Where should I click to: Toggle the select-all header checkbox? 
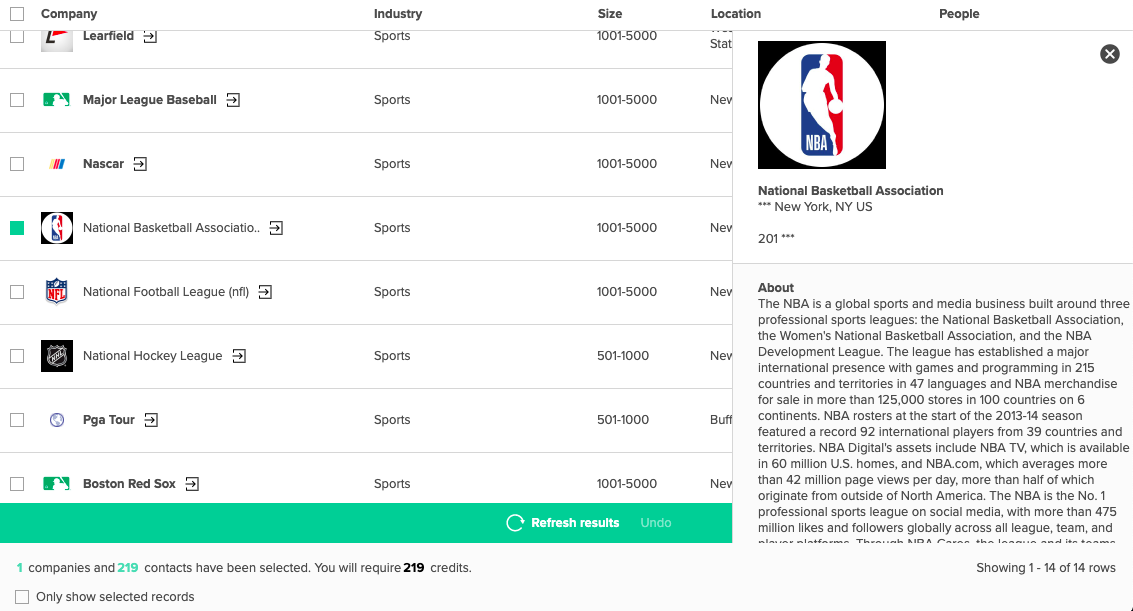17,14
